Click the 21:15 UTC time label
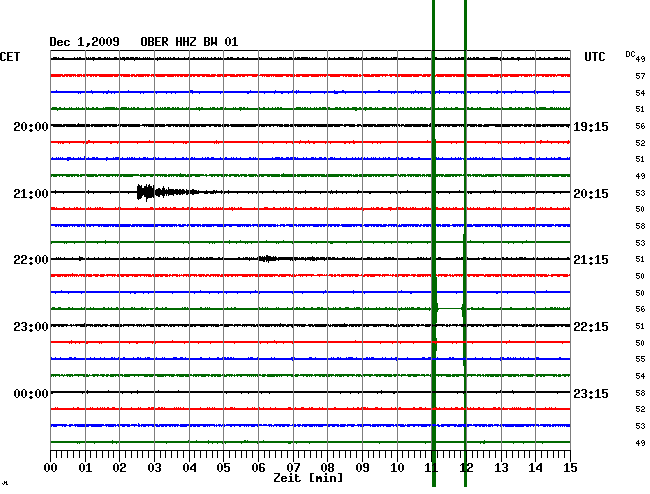The width and height of the screenshot is (650, 494). tap(591, 260)
